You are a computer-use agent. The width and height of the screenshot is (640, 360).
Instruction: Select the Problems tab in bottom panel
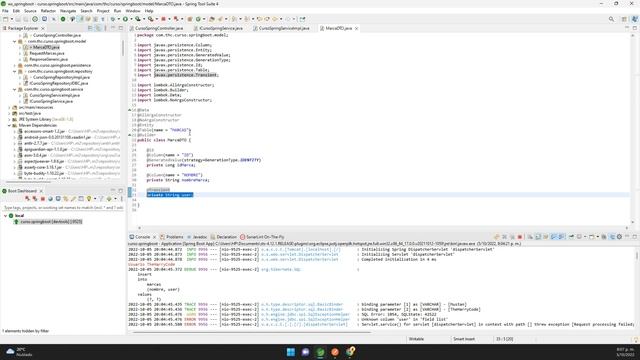pos(172,237)
